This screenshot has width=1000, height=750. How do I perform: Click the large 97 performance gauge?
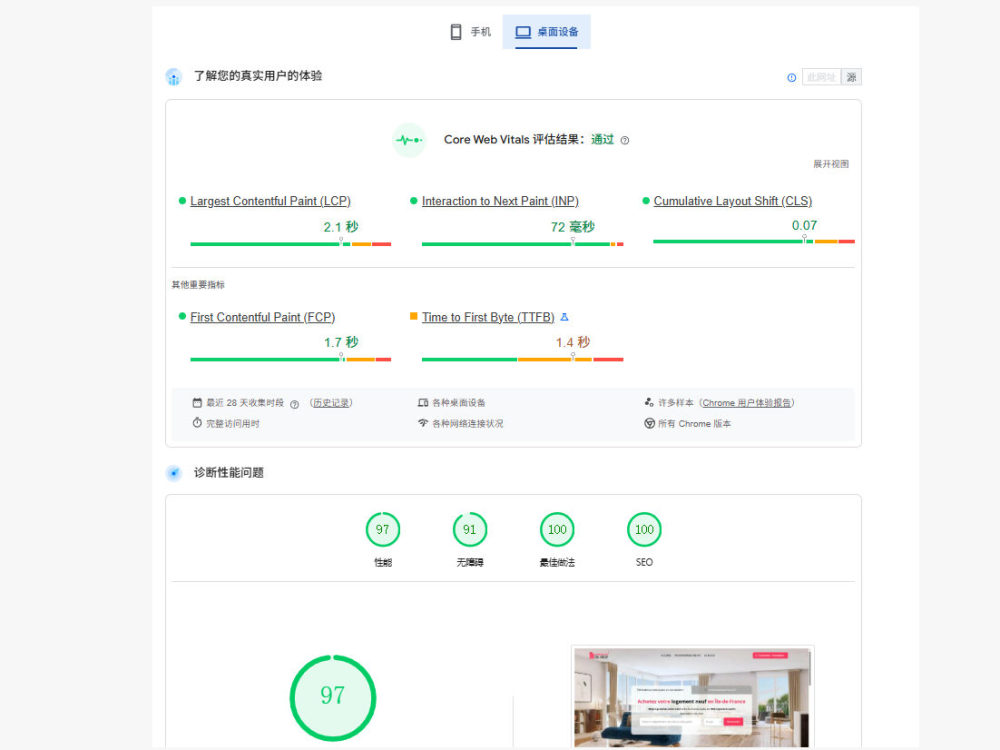(x=333, y=698)
